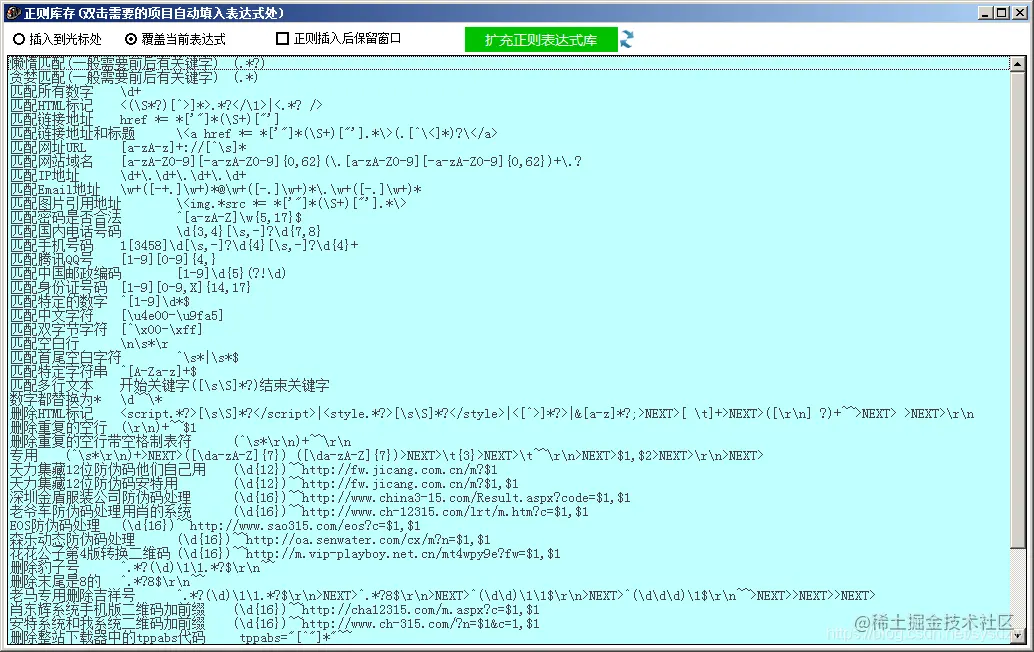The image size is (1034, 652).
Task: Select the 匹配网站域名 row
Action: point(508,162)
